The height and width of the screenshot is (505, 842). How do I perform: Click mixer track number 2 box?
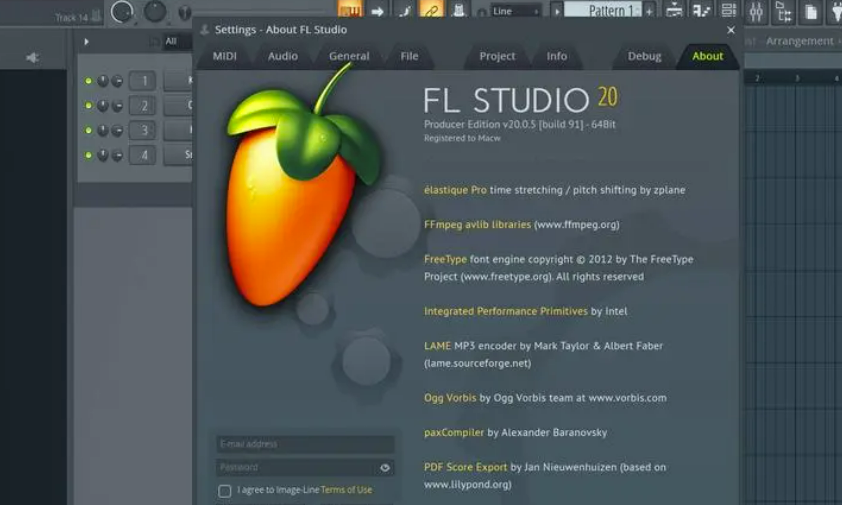coord(143,105)
